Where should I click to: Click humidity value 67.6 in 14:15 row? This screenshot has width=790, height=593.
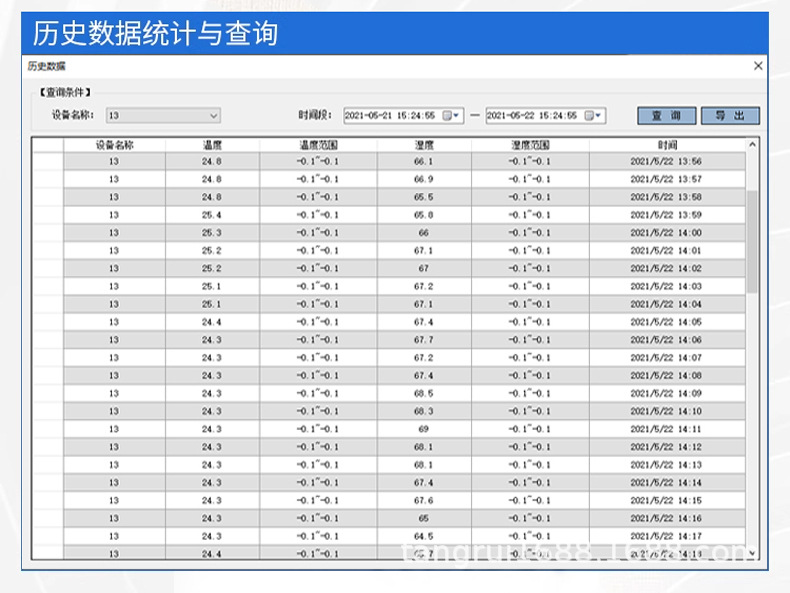[424, 501]
